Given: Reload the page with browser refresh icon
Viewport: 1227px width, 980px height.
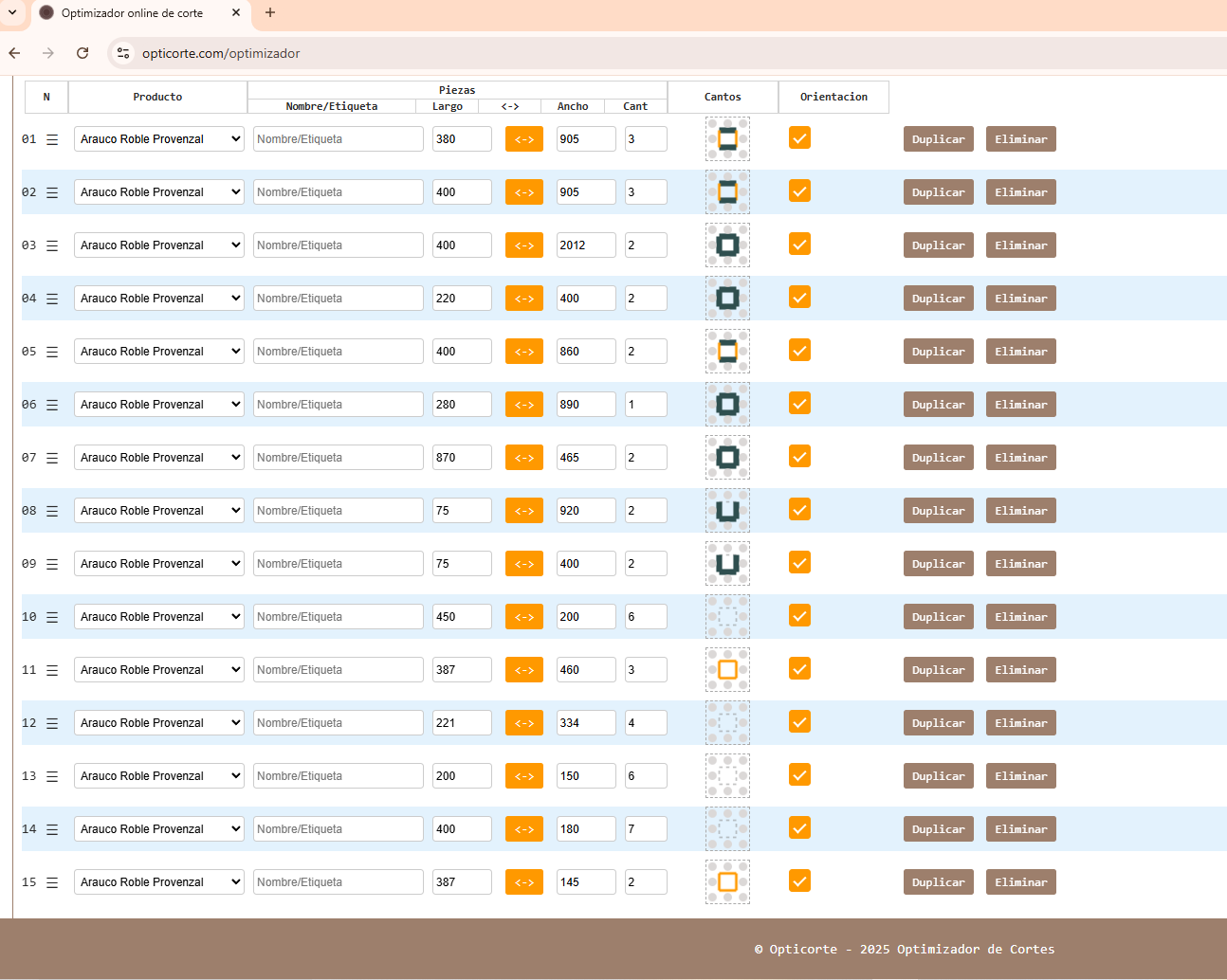Looking at the screenshot, I should tap(82, 53).
